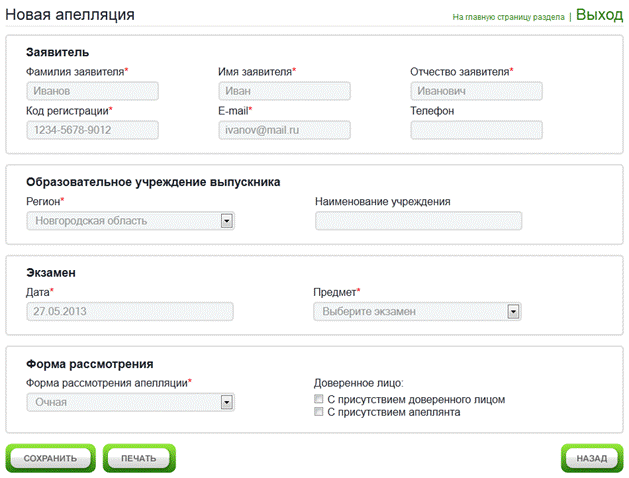Click the Фамилия заявителя input field

(93, 91)
